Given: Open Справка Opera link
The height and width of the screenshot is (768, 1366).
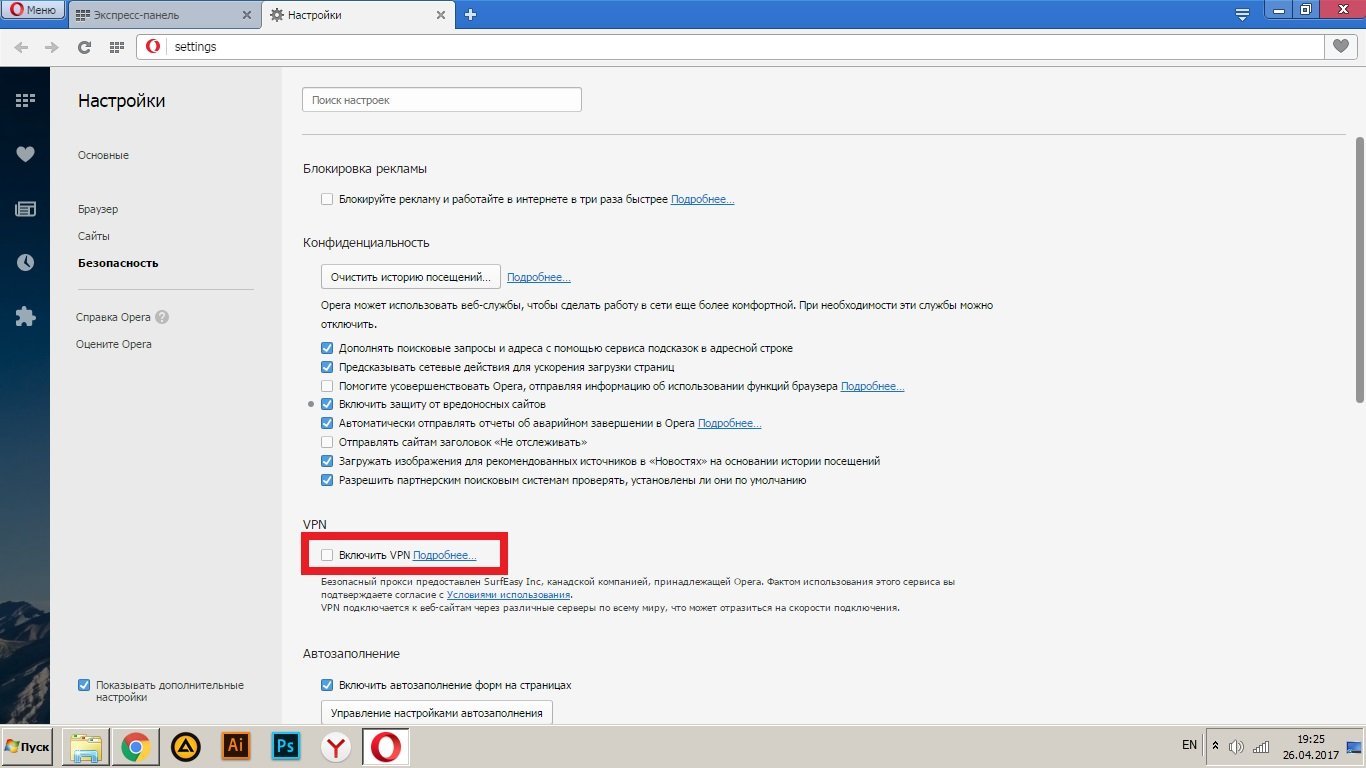Looking at the screenshot, I should click(113, 317).
